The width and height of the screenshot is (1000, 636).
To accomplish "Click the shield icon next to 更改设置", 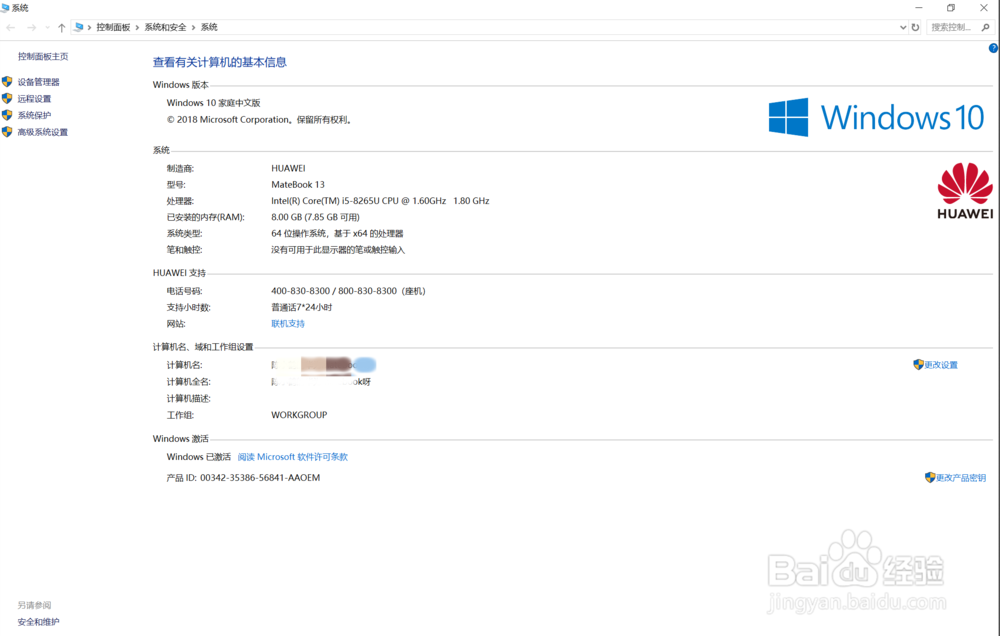I will [x=918, y=364].
